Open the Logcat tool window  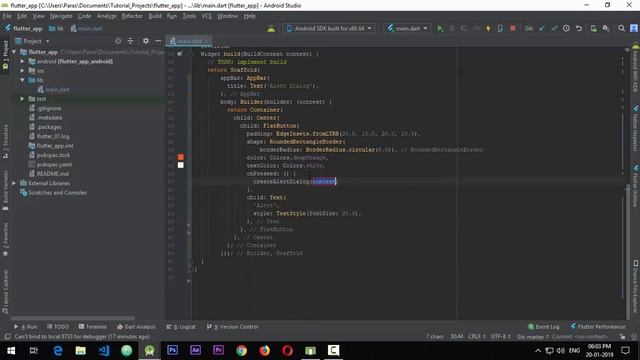(x=181, y=327)
